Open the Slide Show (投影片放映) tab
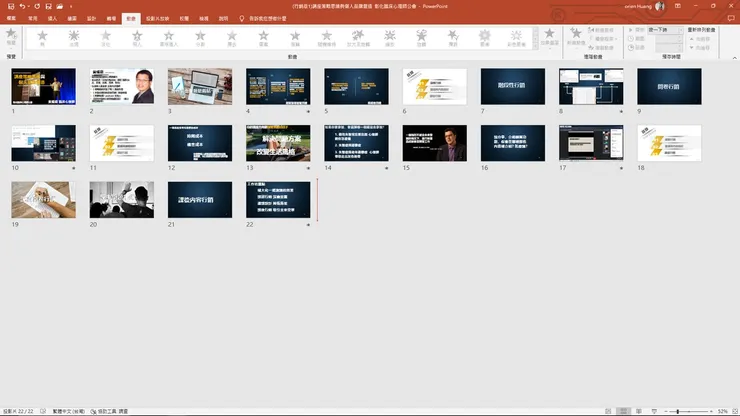The width and height of the screenshot is (740, 416). pos(157,18)
